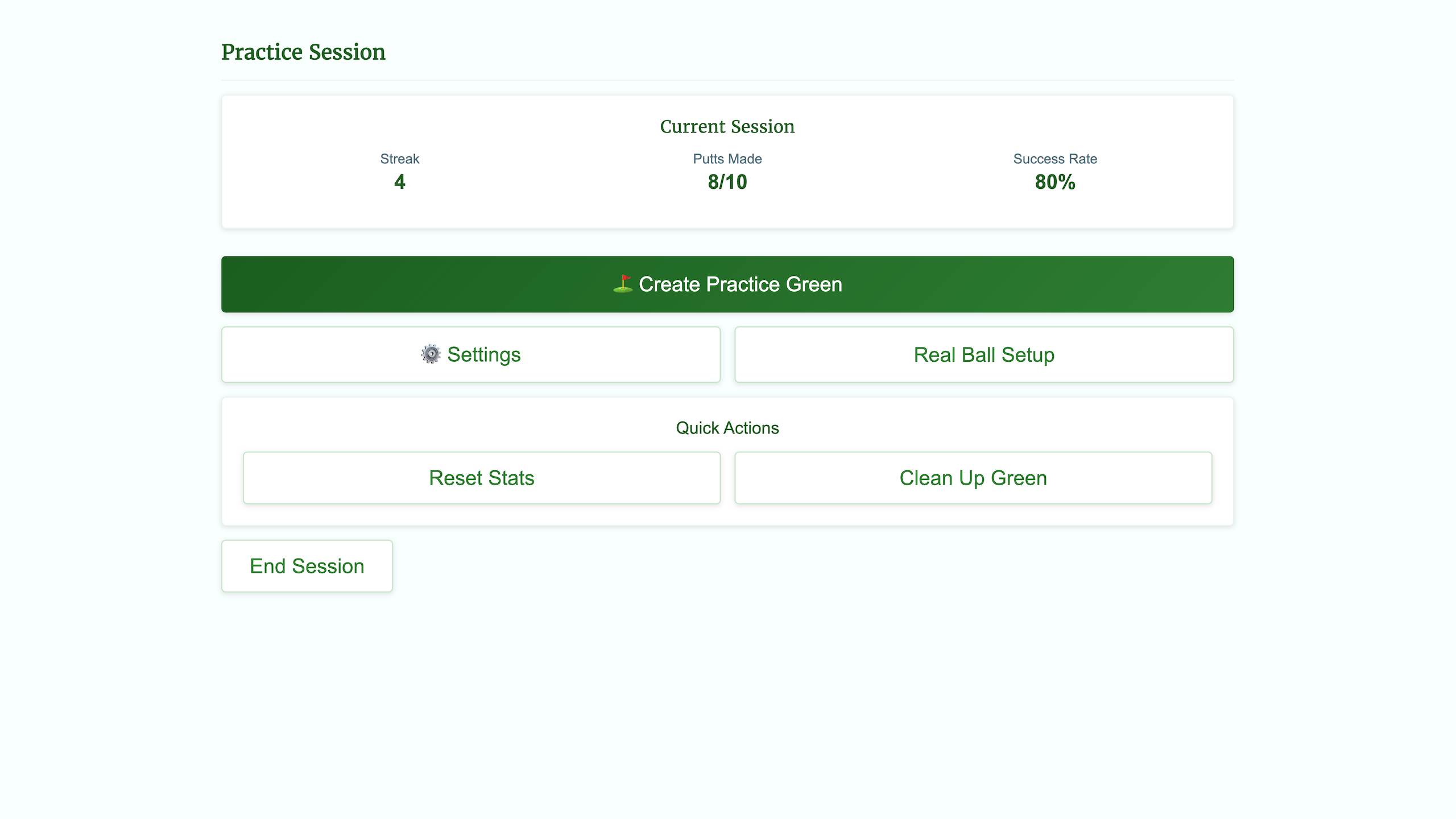Click the Practice Session heading
Screen dimensions: 1456x819
[303, 52]
